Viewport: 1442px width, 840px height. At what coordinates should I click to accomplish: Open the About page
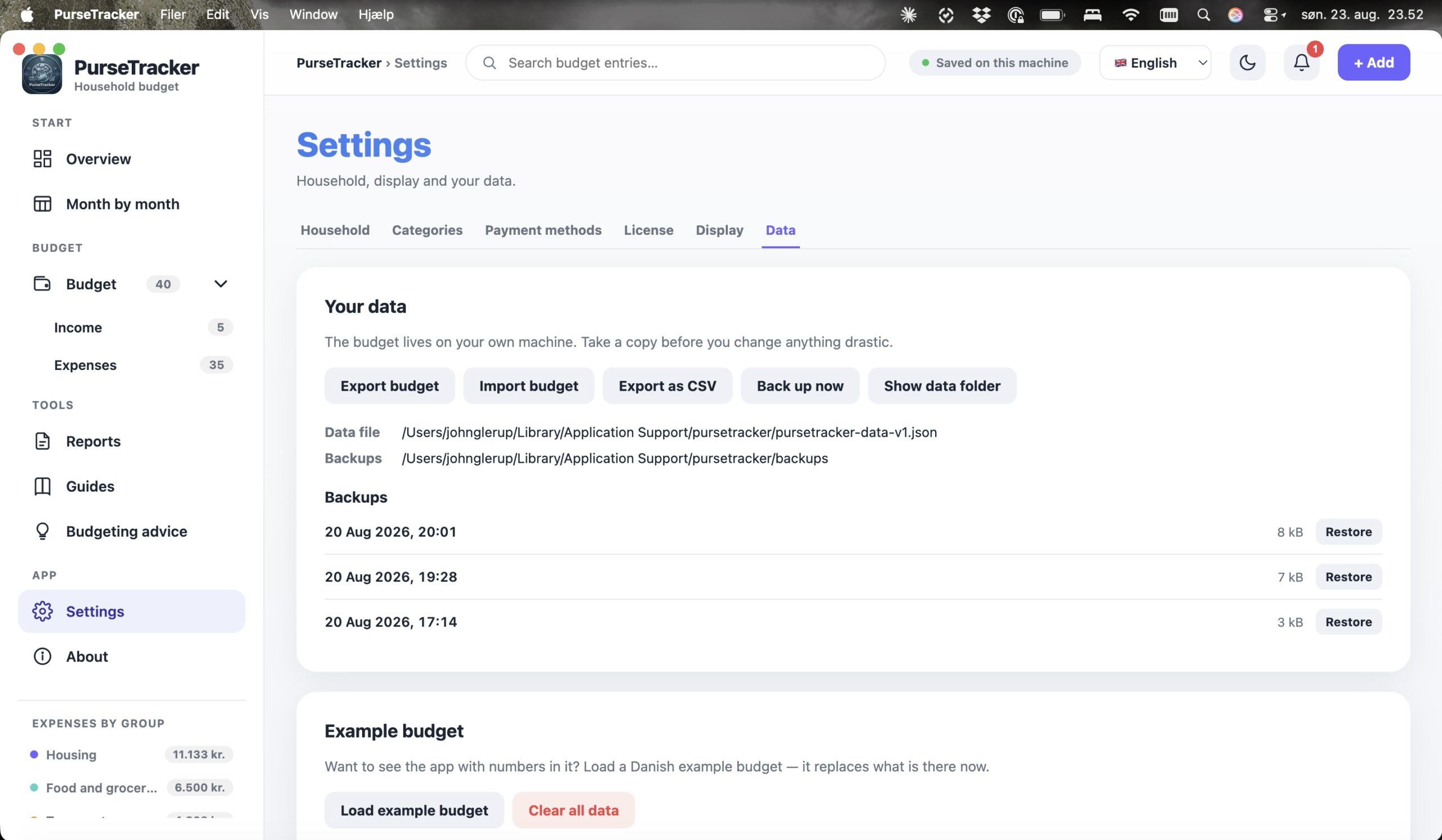coord(132,656)
